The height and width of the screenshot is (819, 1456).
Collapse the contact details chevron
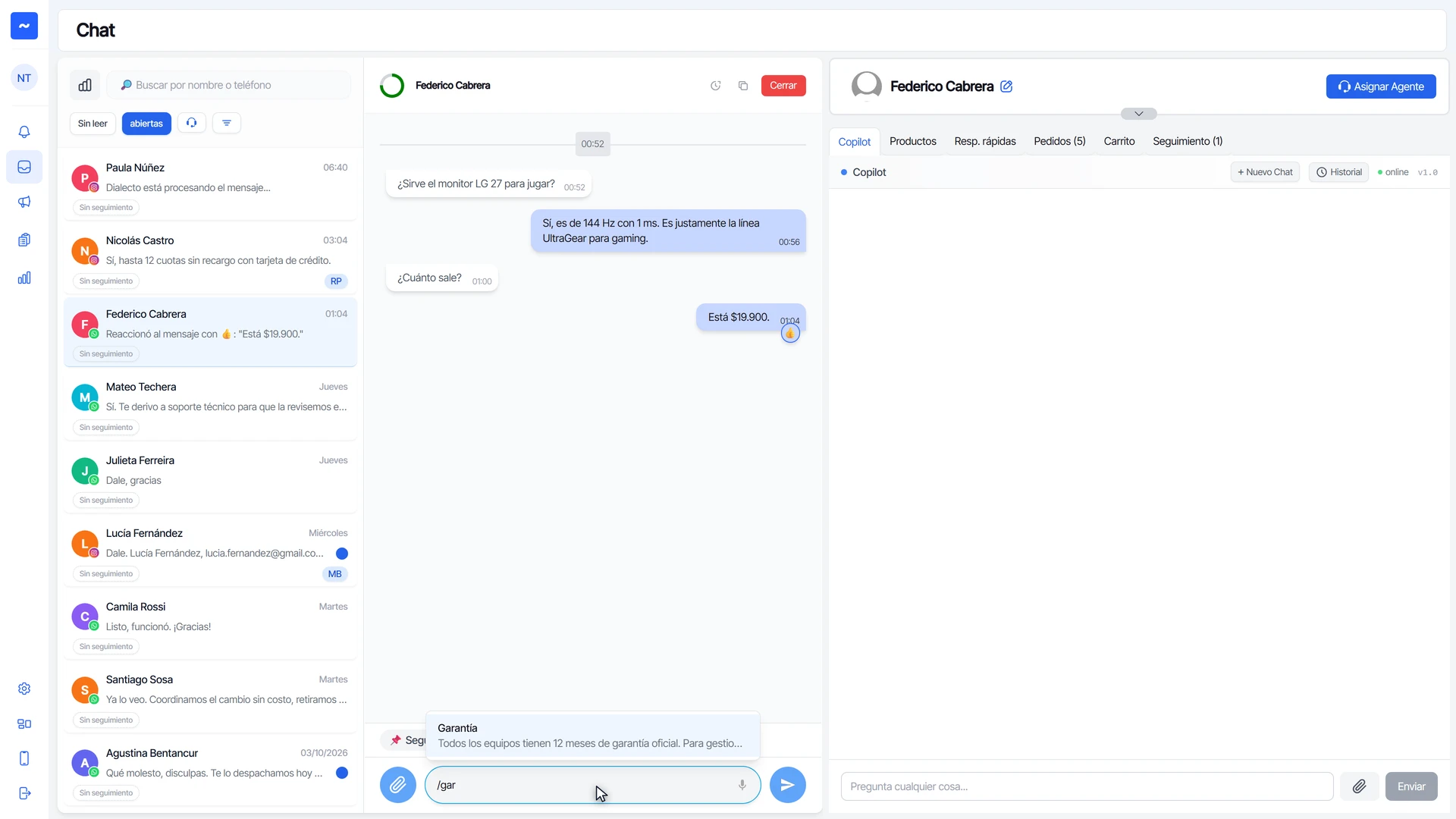tap(1139, 114)
